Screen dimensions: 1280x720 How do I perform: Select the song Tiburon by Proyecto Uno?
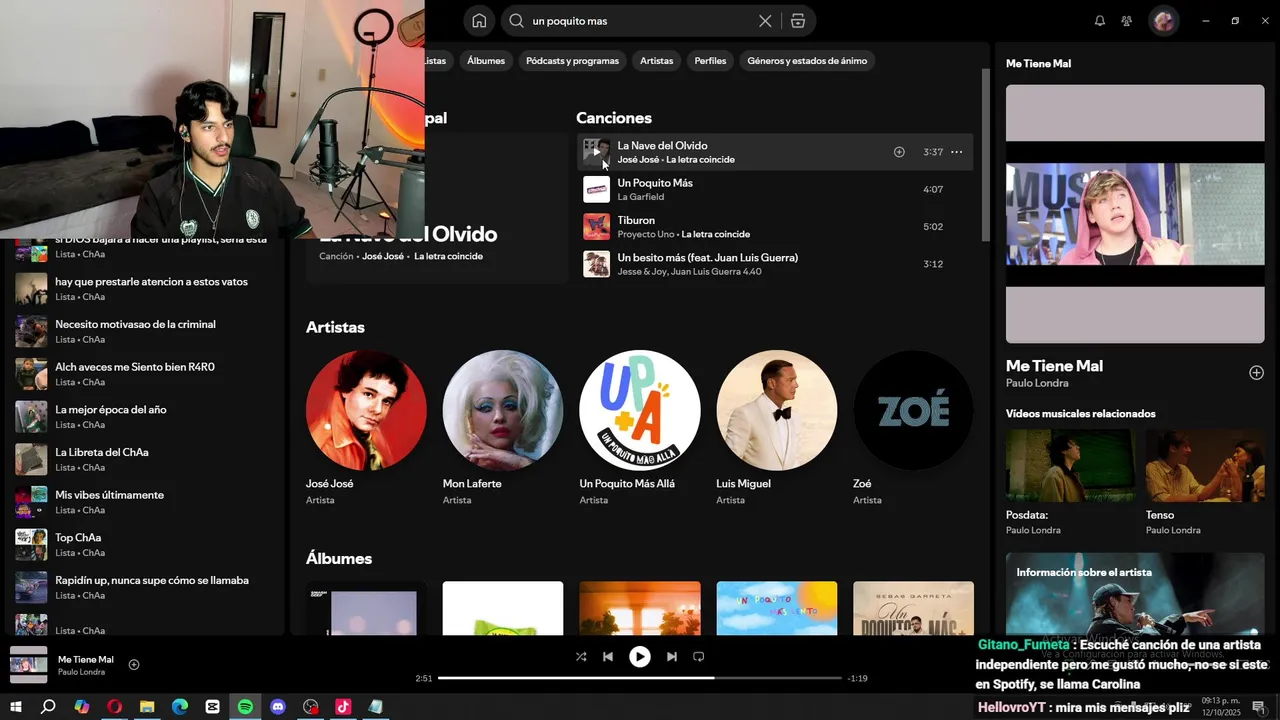(775, 227)
